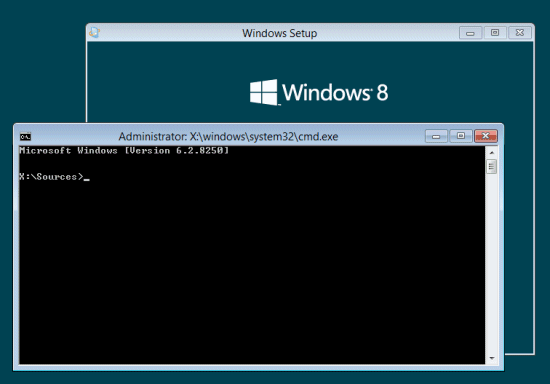Click the Windows 8 logo in Setup window

point(319,92)
